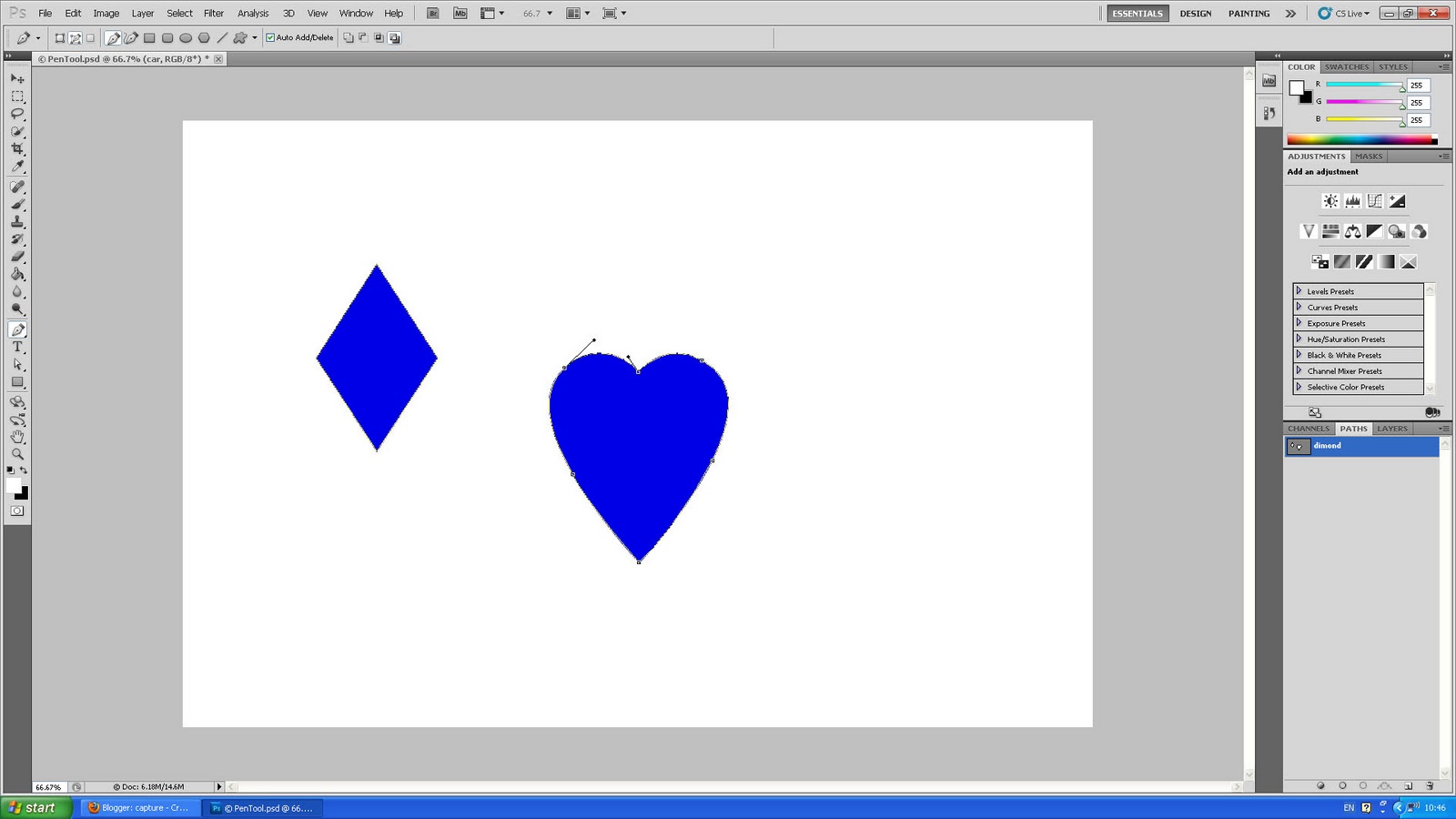Switch to the Channels tab

point(1308,428)
